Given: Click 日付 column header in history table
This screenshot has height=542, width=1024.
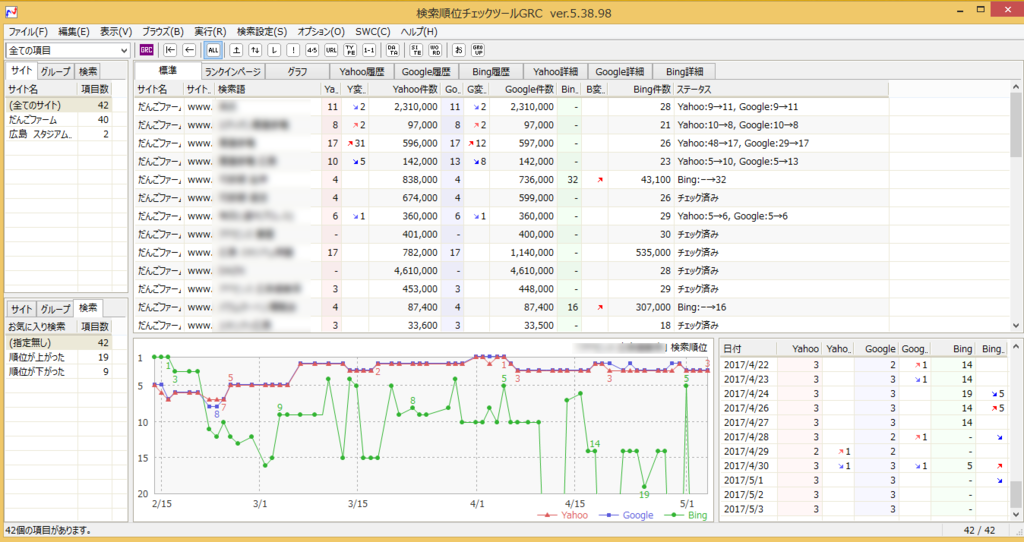Looking at the screenshot, I should (x=748, y=349).
